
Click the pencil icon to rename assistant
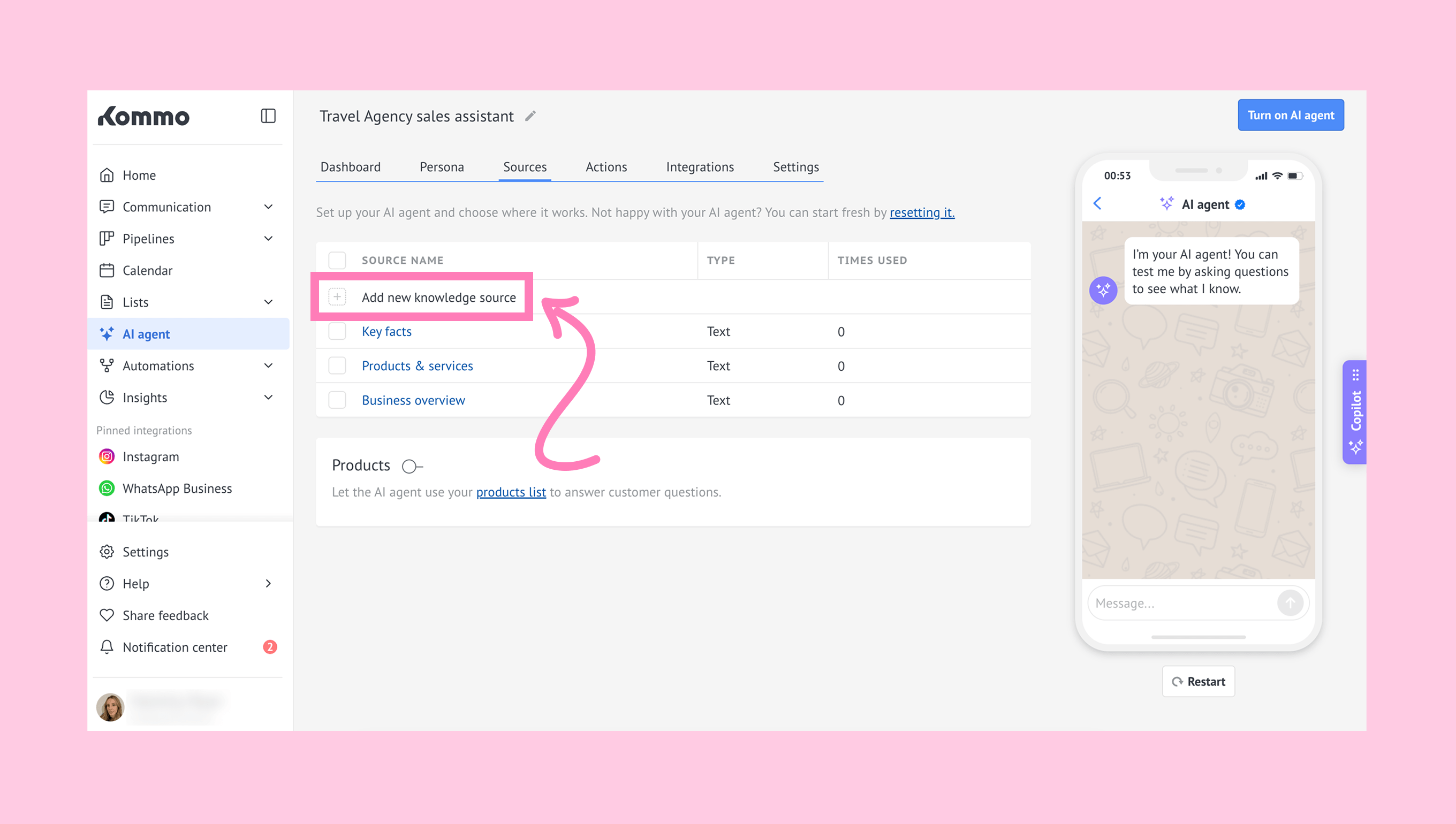pyautogui.click(x=530, y=116)
